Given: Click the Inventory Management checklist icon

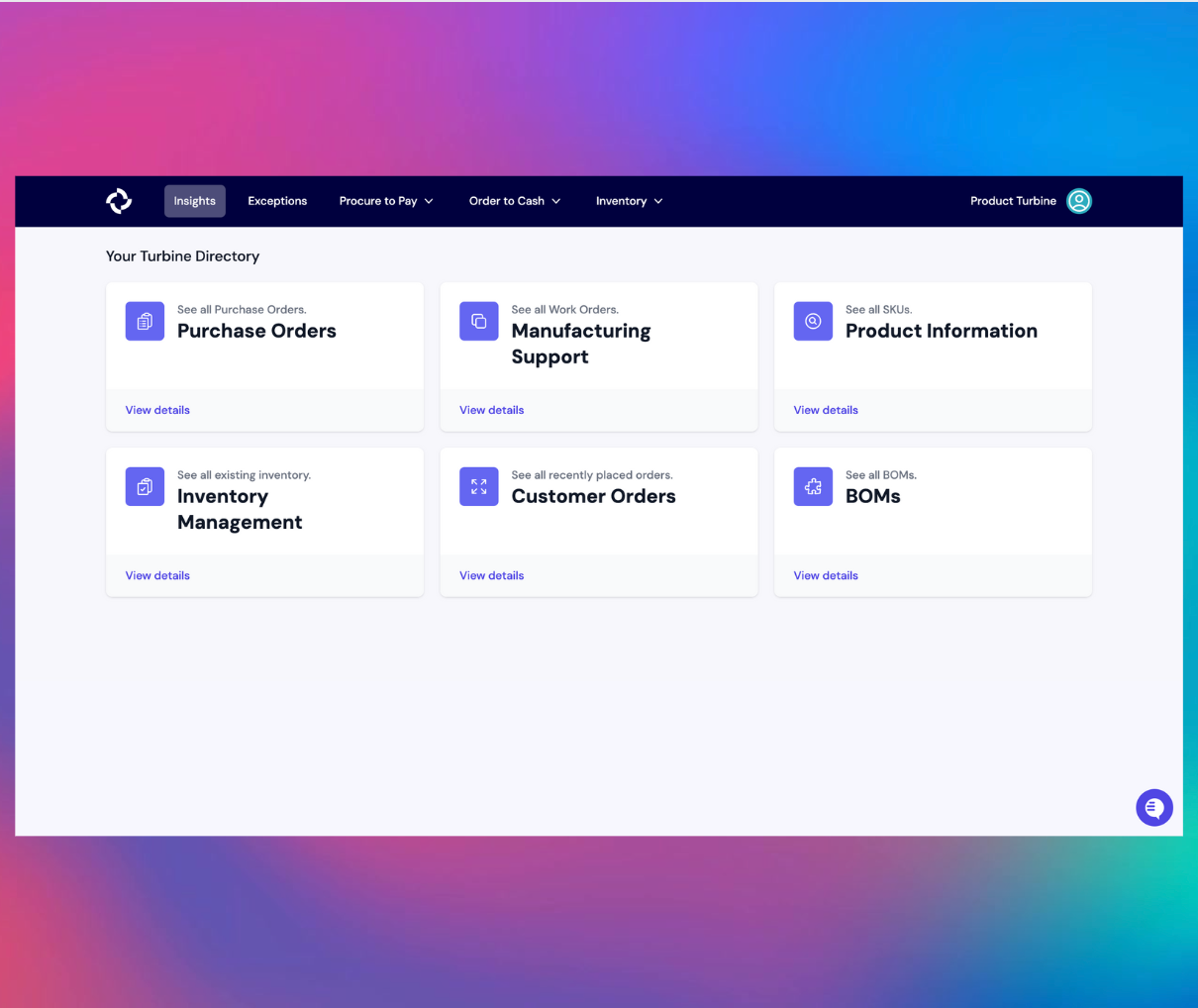Looking at the screenshot, I should (145, 487).
